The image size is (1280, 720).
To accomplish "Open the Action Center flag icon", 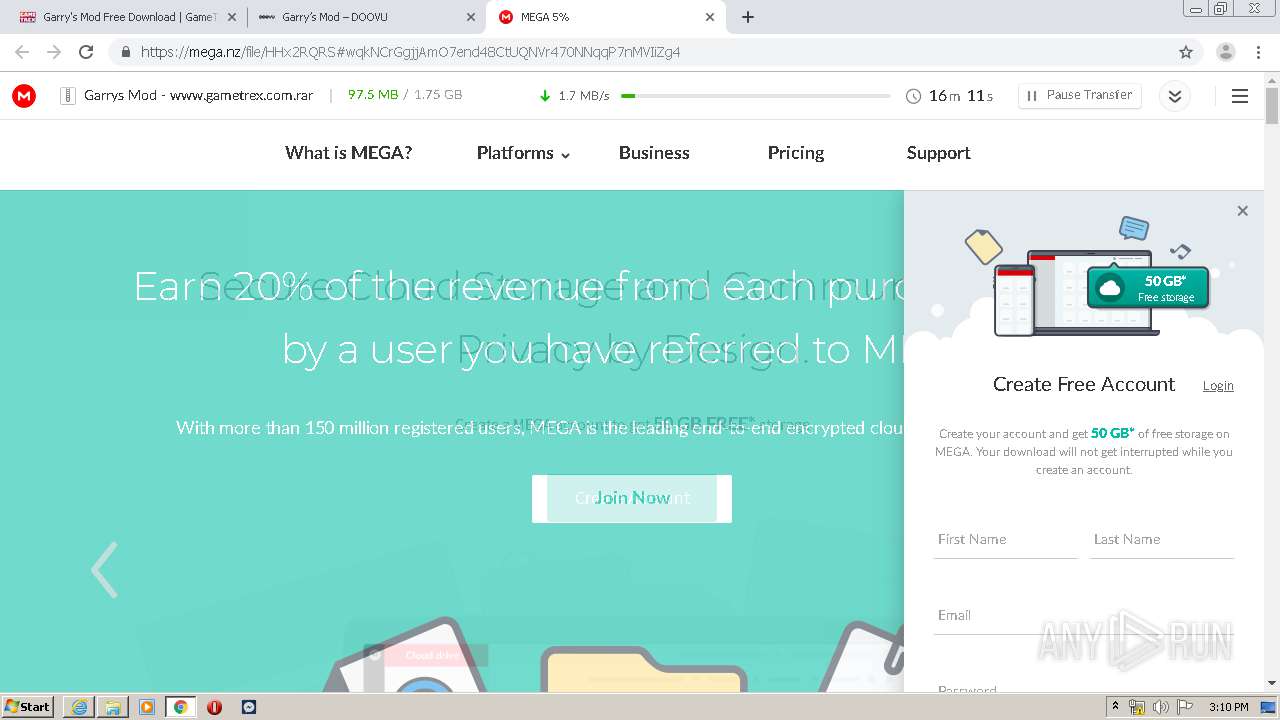I will point(1183,706).
